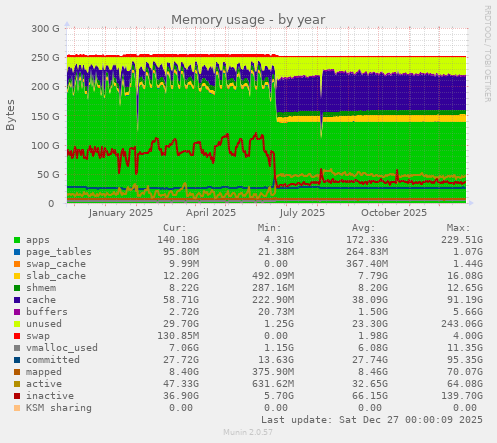
Task: Select the unused legend label
Action: point(44,324)
